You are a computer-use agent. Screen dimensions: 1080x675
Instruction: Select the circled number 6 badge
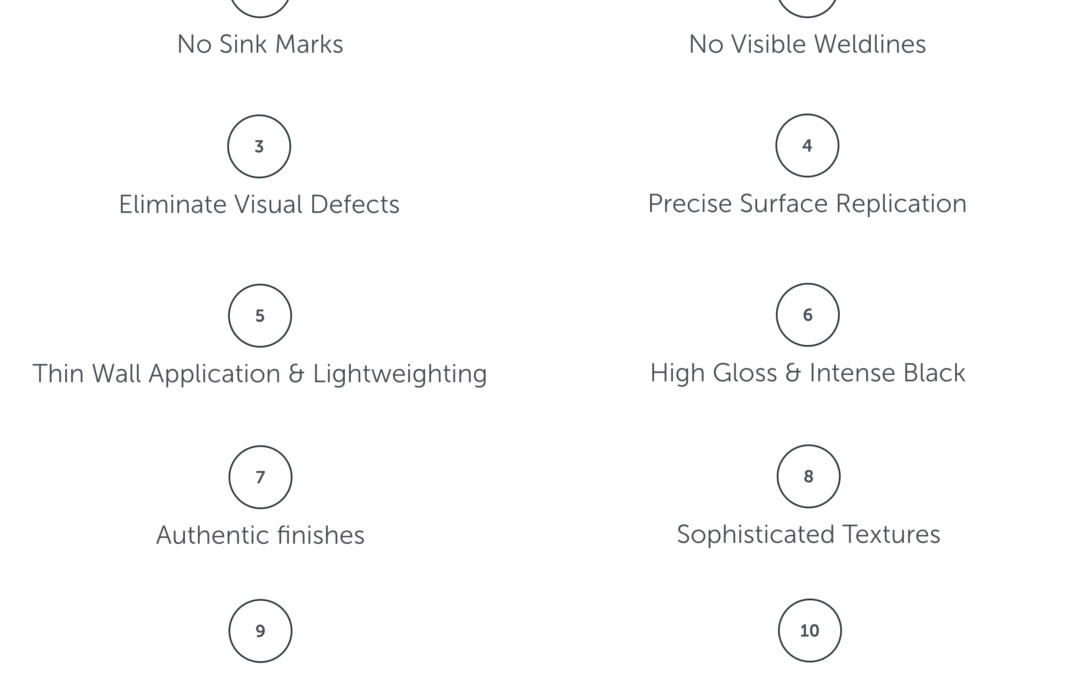(807, 315)
